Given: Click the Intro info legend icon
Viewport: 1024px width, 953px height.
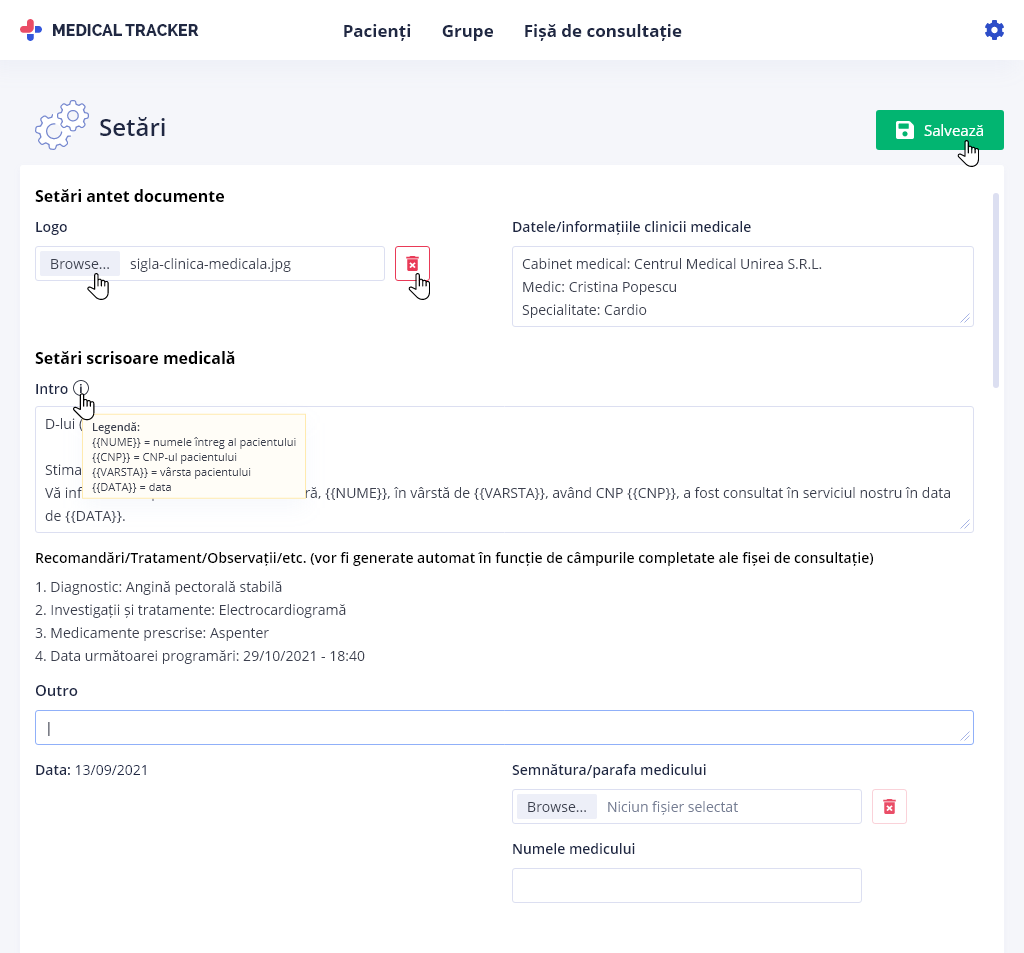Looking at the screenshot, I should (81, 388).
